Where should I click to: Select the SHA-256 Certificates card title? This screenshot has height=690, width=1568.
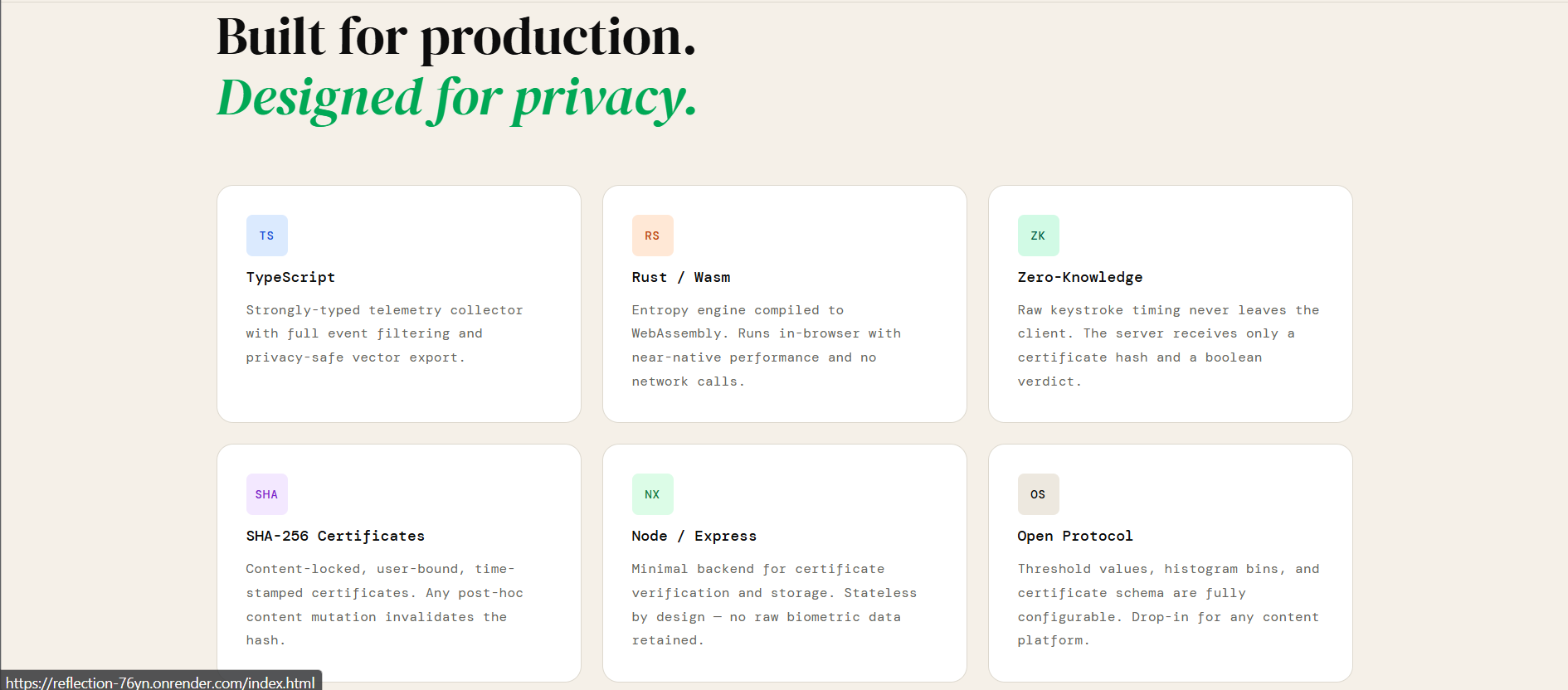click(x=335, y=536)
